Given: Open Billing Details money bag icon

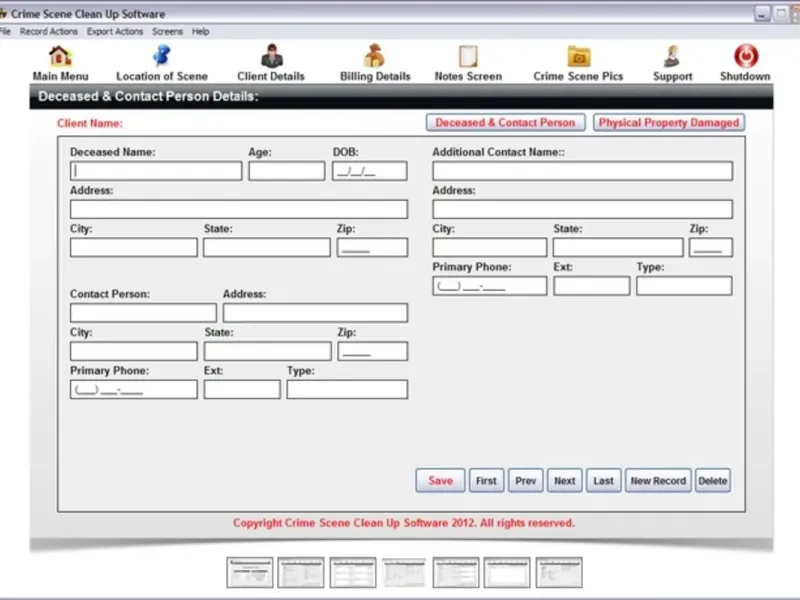Looking at the screenshot, I should pos(374,56).
